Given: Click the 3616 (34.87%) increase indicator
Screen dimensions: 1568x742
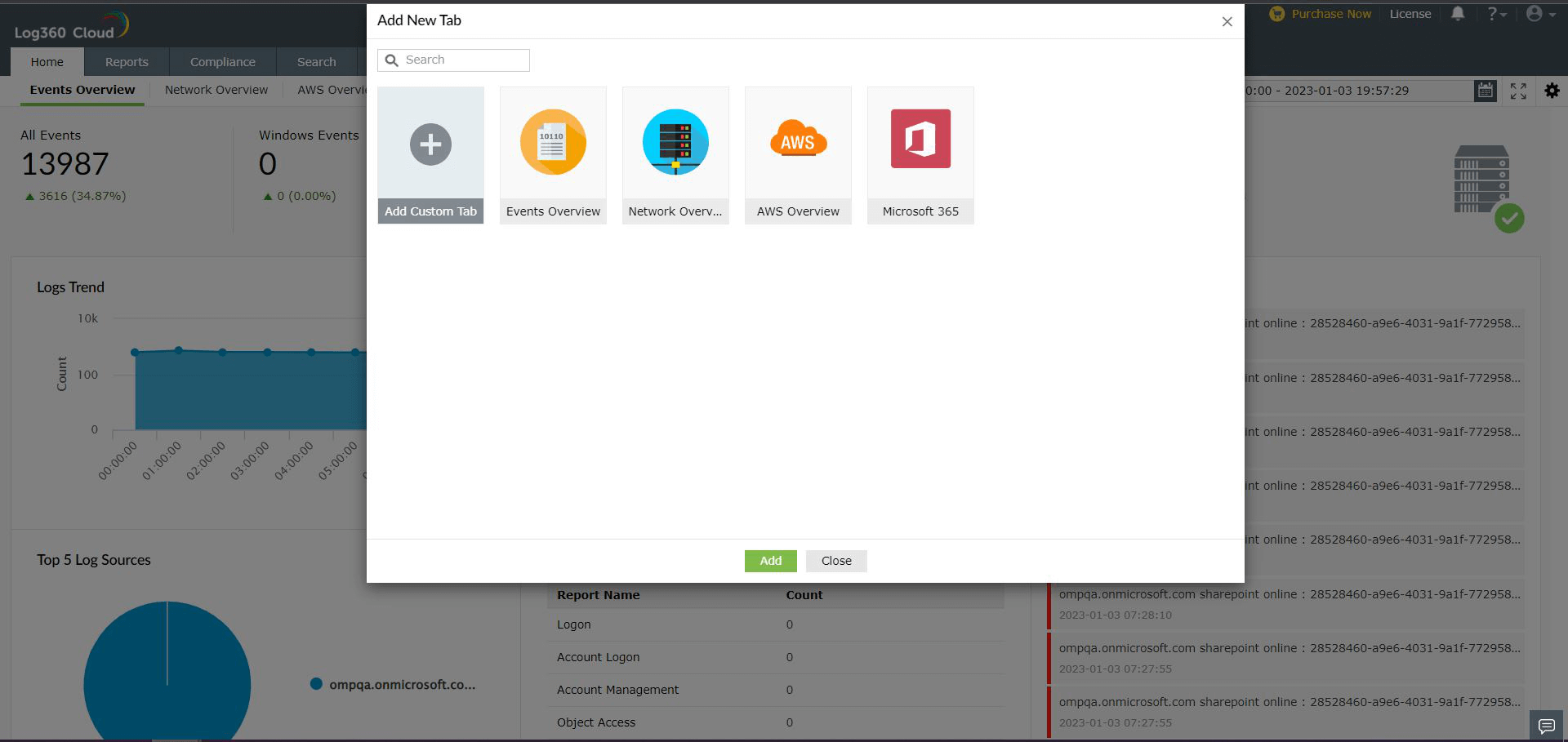Looking at the screenshot, I should 76,196.
